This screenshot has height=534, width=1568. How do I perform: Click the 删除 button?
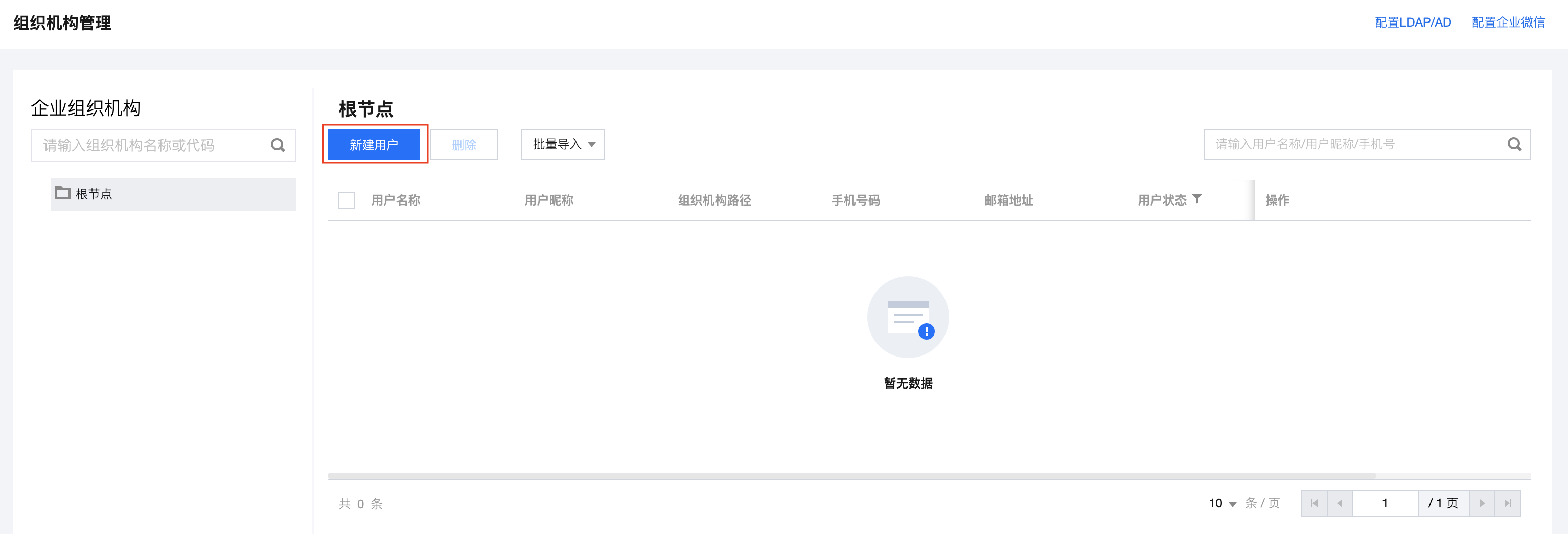pos(464,144)
